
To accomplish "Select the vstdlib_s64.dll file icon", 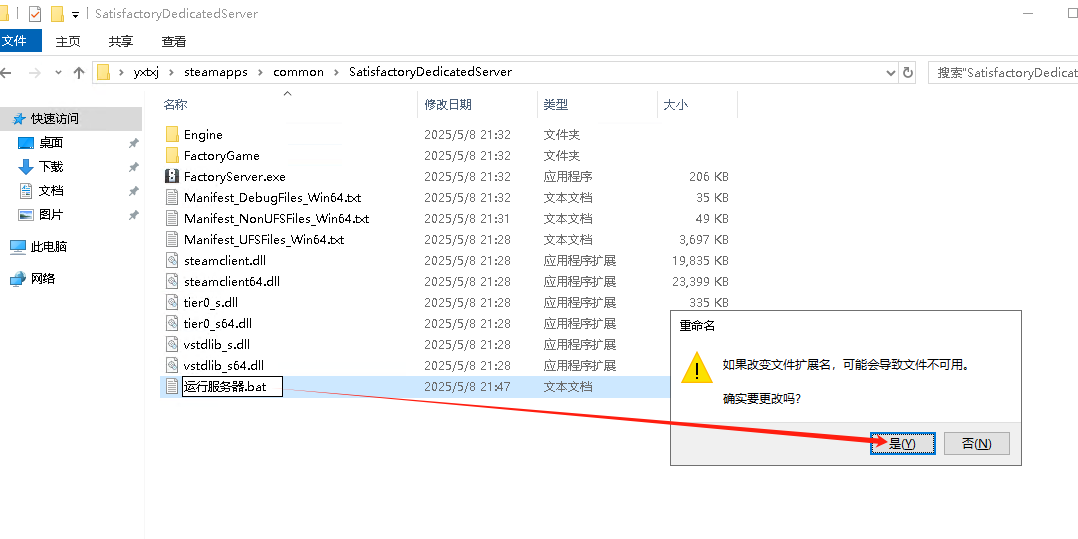I will [x=172, y=366].
